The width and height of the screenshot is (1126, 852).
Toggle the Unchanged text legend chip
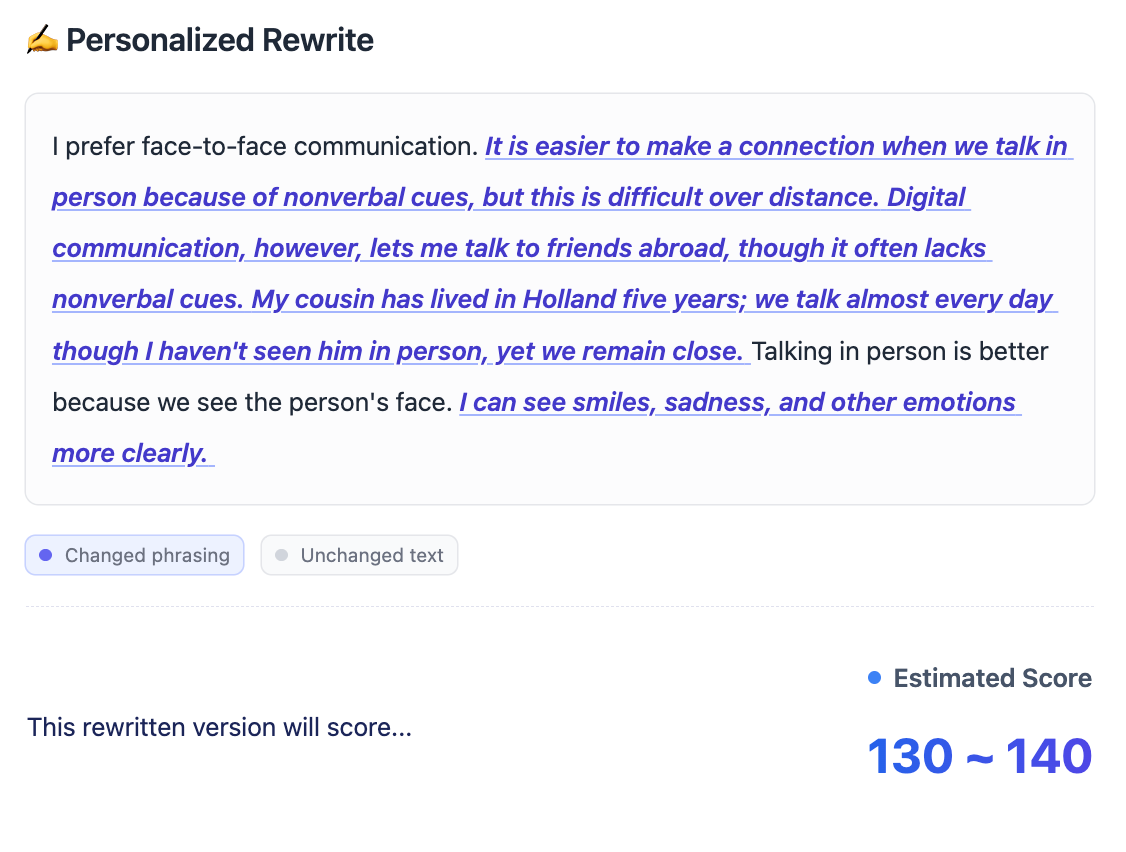pos(359,555)
